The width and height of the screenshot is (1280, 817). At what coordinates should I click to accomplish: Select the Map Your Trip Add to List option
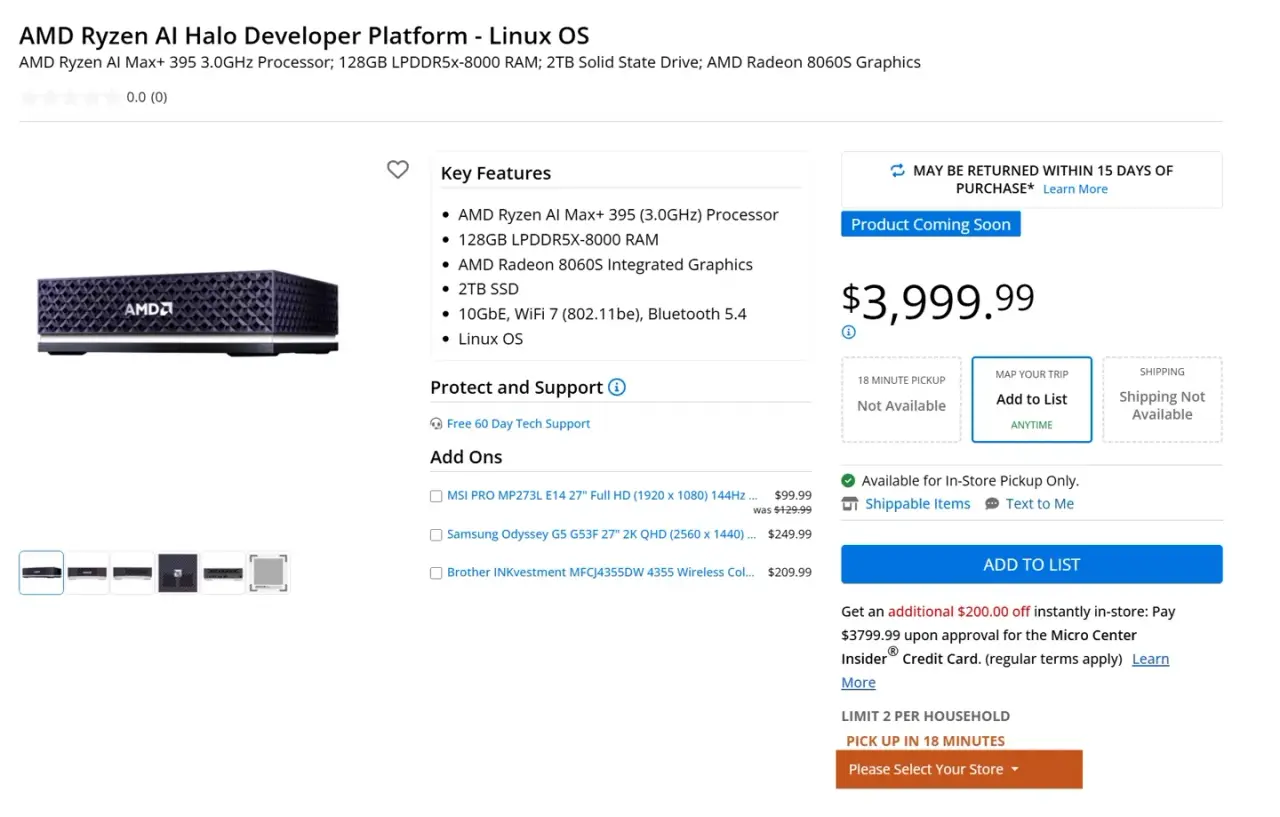coord(1032,399)
